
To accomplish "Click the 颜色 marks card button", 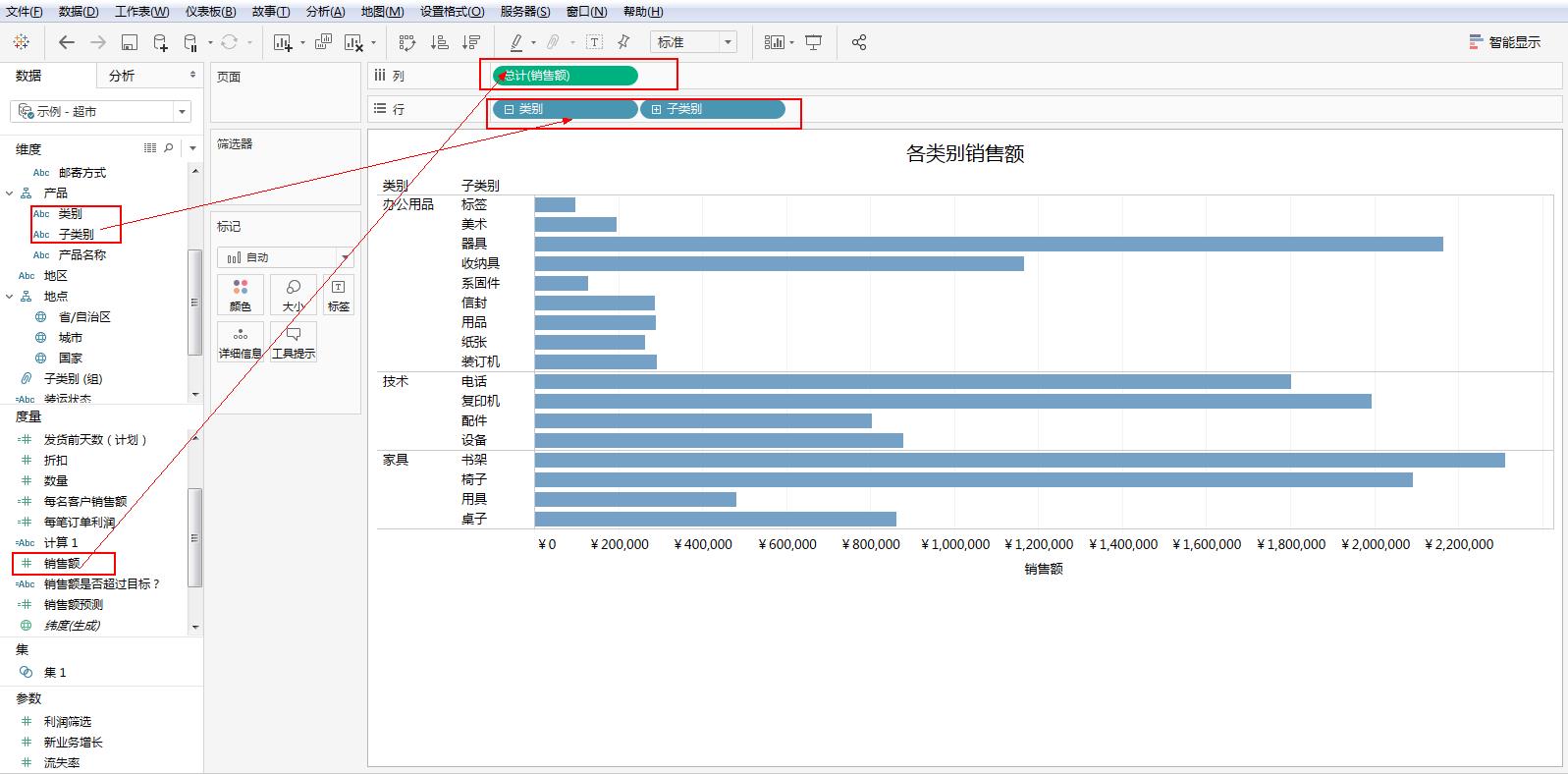I will coord(241,294).
